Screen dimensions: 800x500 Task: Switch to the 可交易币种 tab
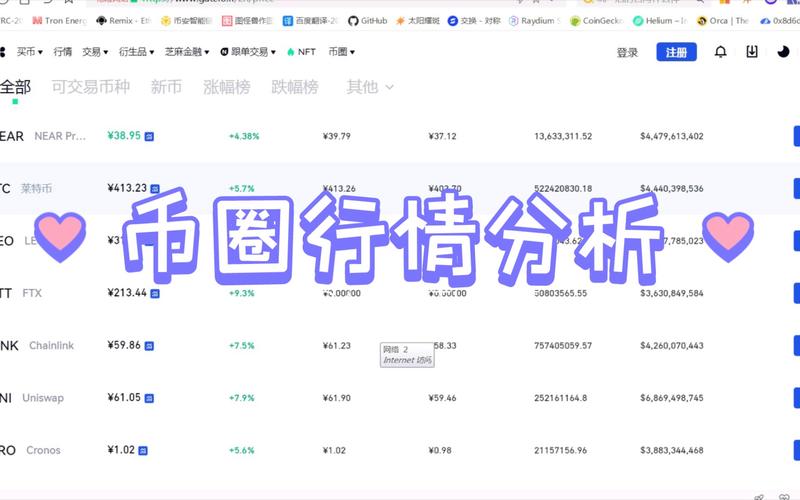pos(91,87)
